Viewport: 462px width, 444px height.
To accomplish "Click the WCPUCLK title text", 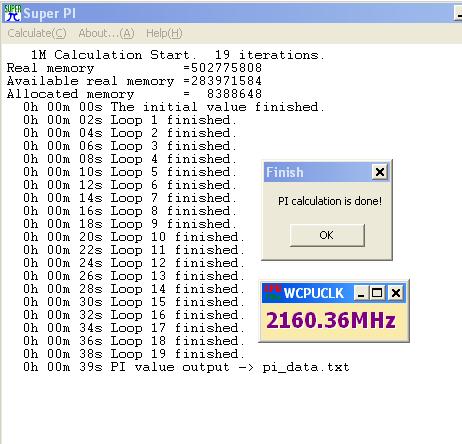I will pos(313,293).
